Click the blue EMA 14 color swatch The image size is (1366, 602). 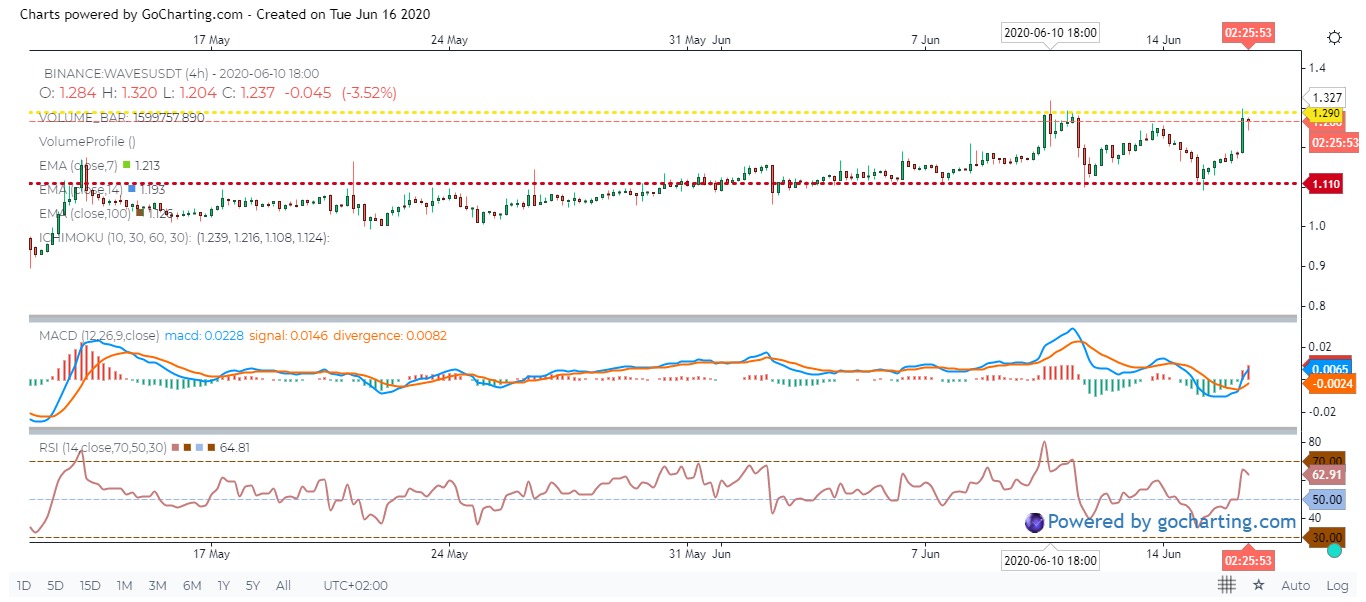[131, 188]
